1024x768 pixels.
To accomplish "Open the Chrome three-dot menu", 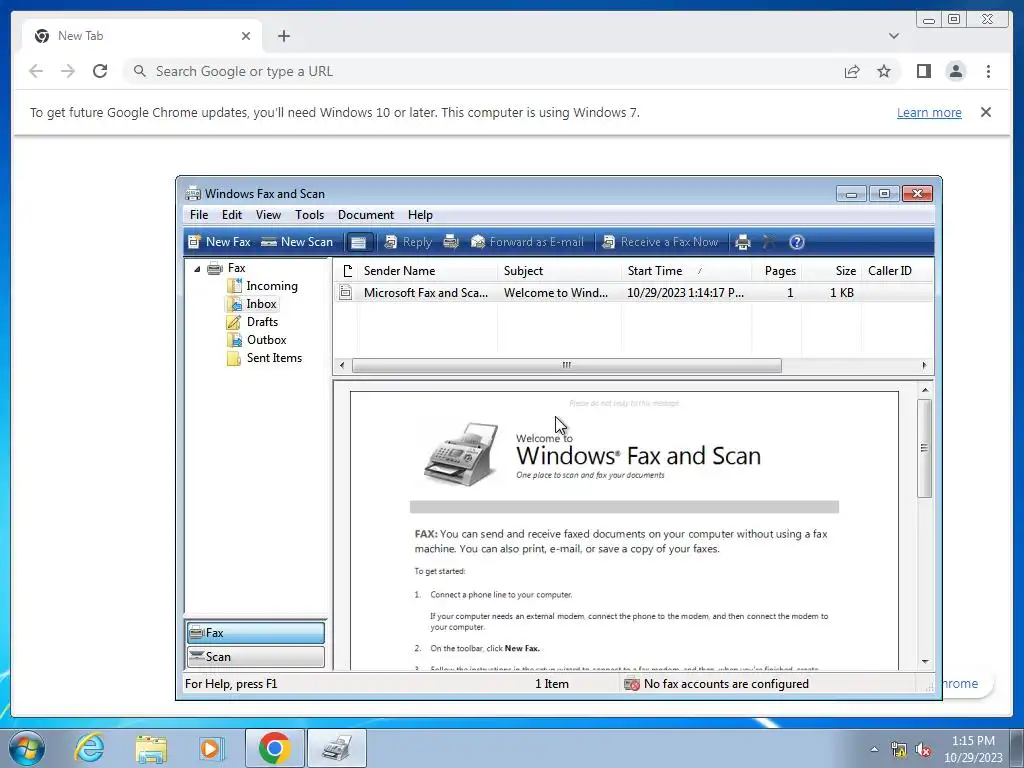I will (988, 71).
